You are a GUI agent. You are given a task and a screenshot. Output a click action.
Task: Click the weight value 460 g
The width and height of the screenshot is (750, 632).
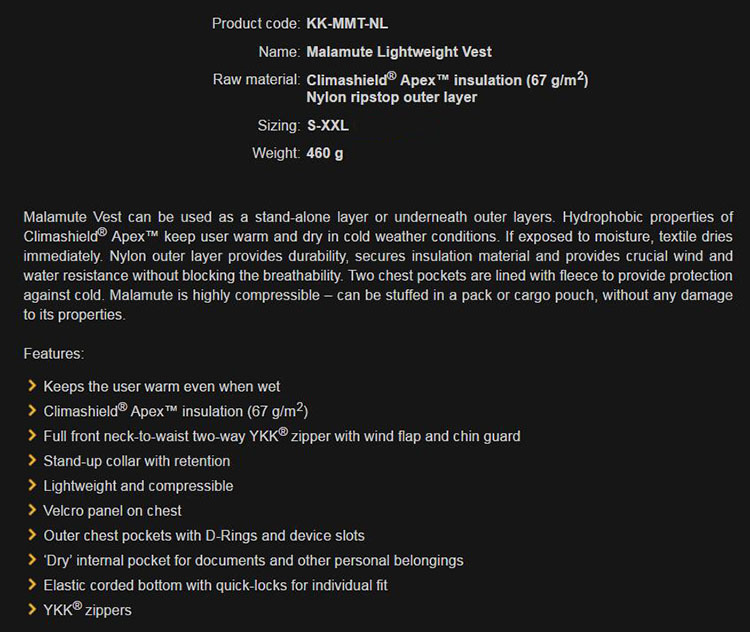coord(325,153)
